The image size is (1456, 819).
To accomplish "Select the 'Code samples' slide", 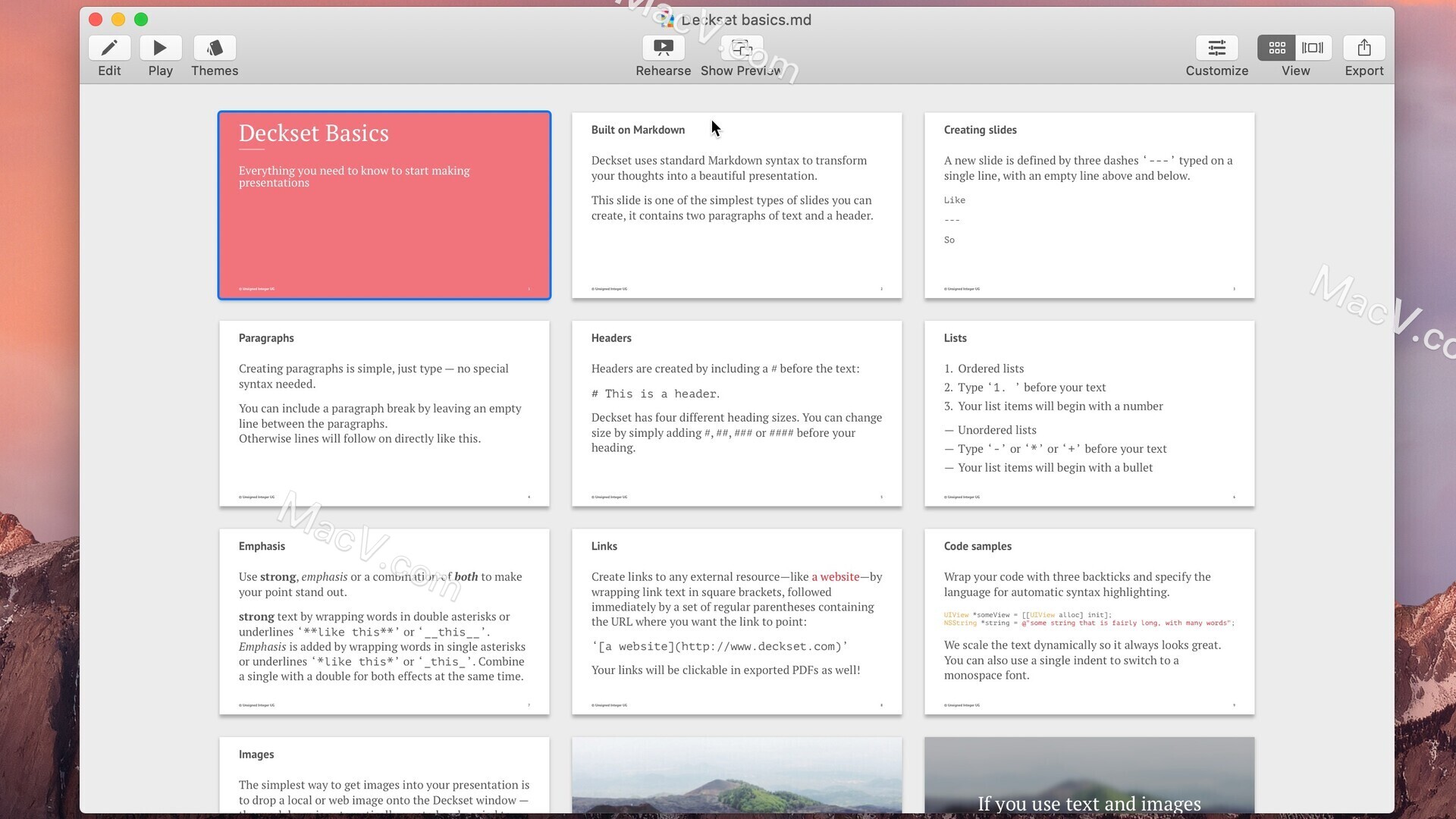I will pyautogui.click(x=1088, y=622).
